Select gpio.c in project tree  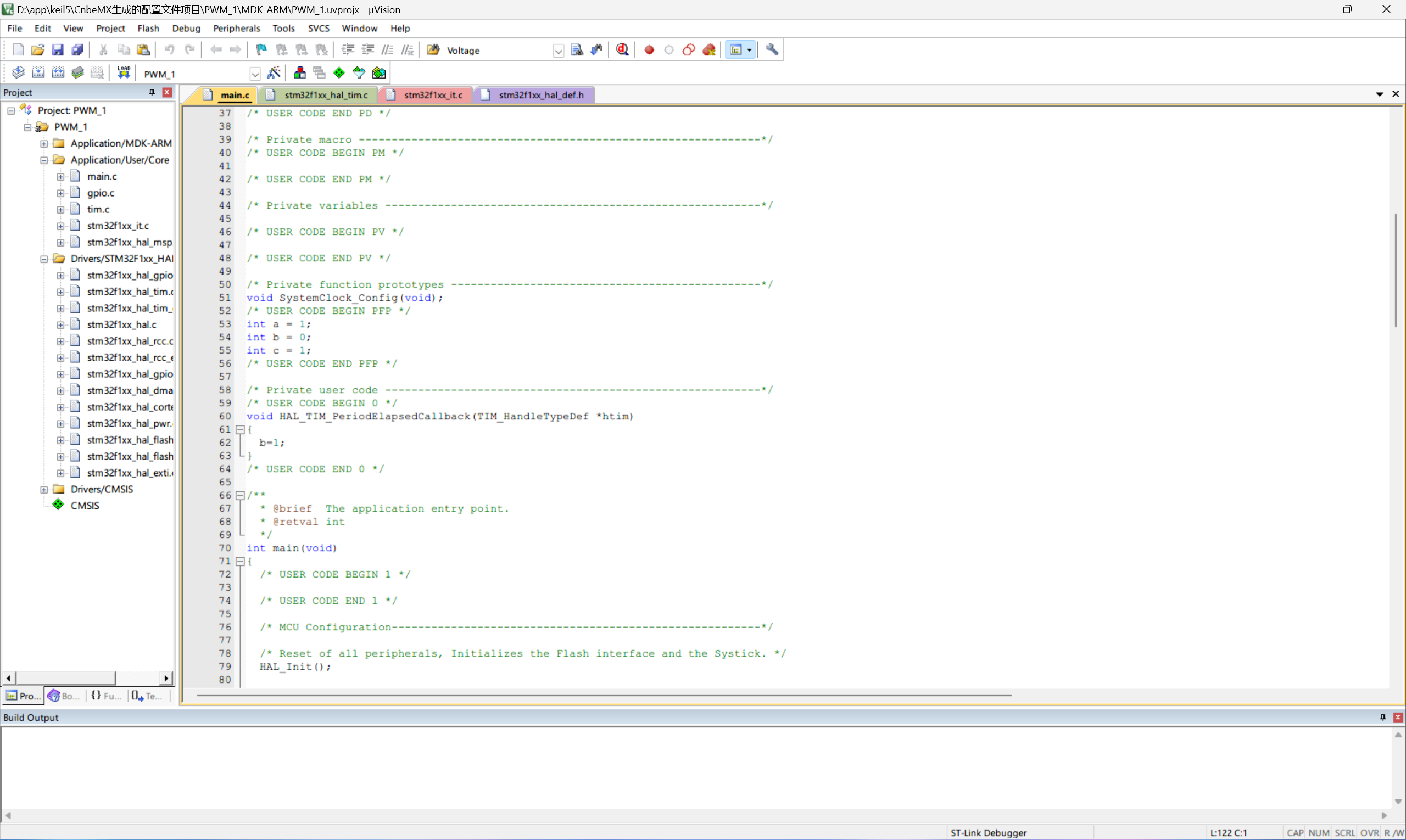100,193
